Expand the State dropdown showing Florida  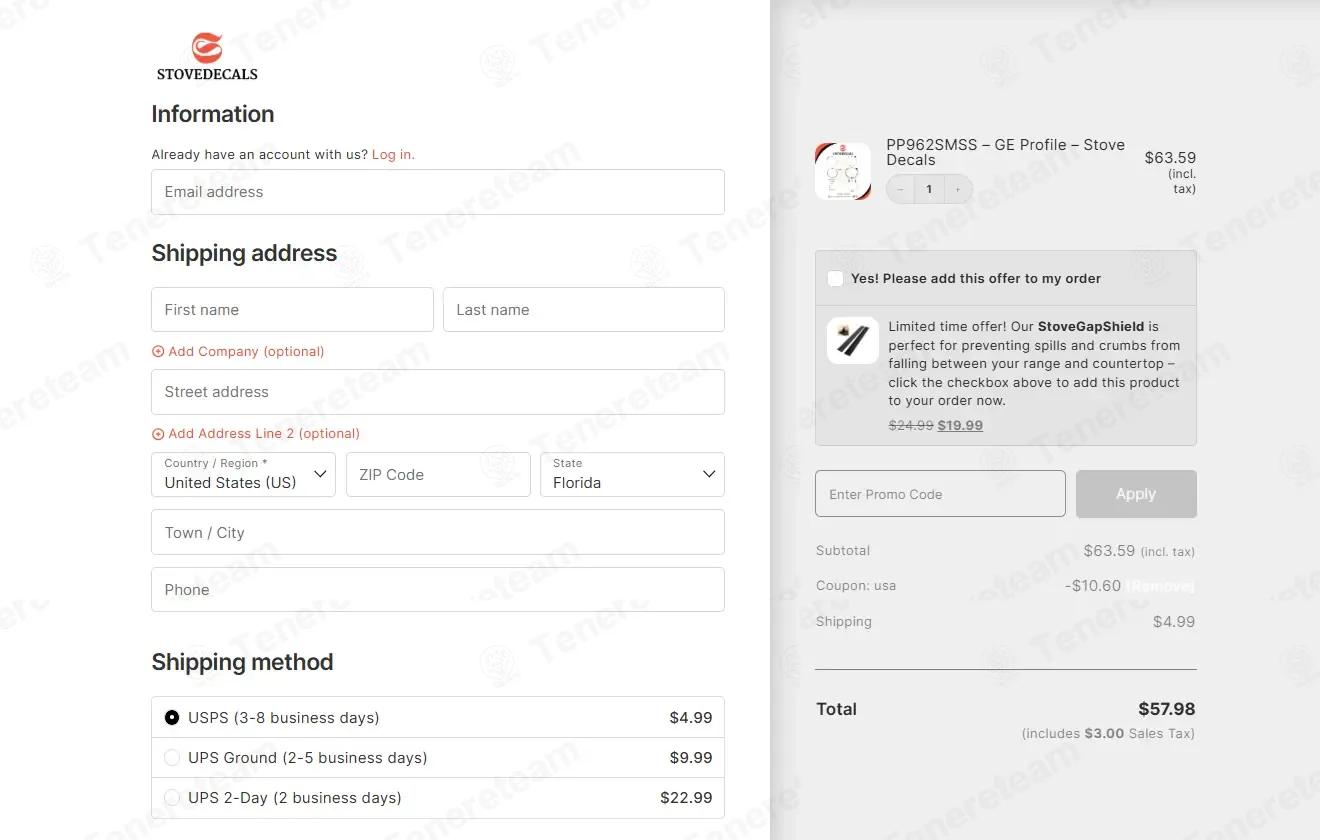632,475
